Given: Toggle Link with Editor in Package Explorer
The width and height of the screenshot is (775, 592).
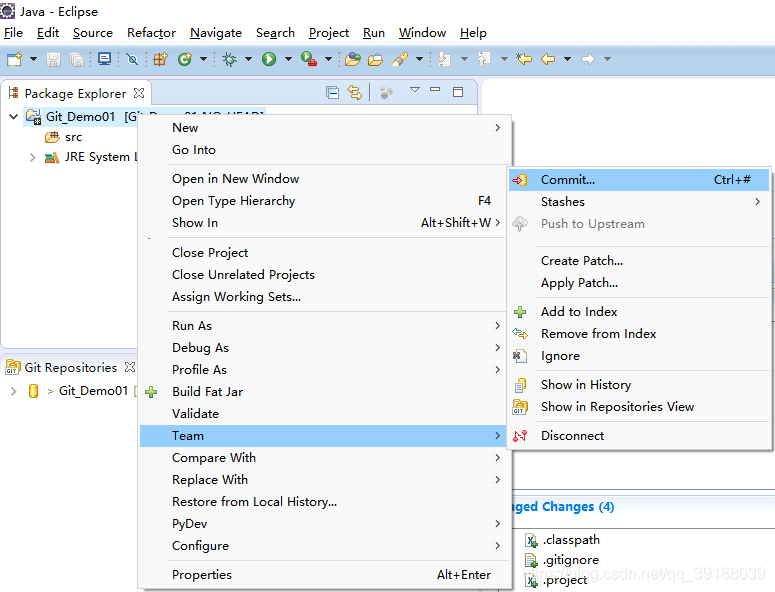Looking at the screenshot, I should click(x=355, y=92).
